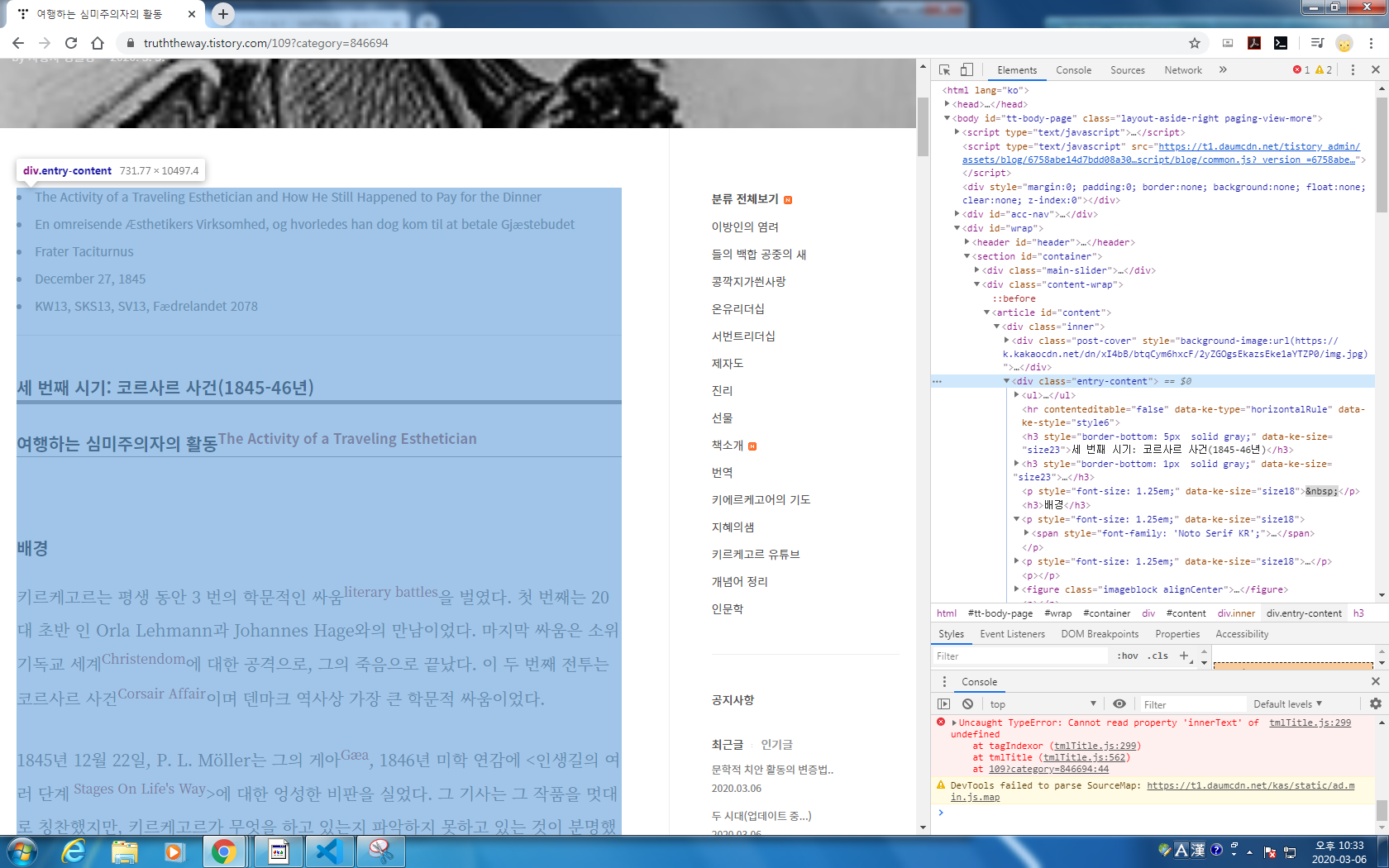Open the 이방인의 염려 category link
Viewport: 1389px width, 868px height.
[x=745, y=227]
